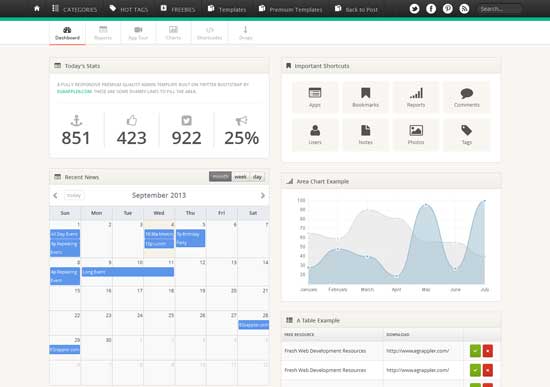Open the Comments shortcut tile
Screen dimensions: 550x387
point(467,97)
